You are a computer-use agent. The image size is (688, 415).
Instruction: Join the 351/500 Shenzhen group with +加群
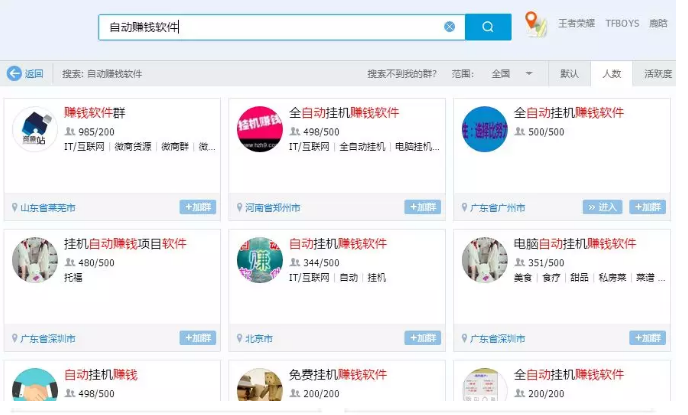pos(648,338)
